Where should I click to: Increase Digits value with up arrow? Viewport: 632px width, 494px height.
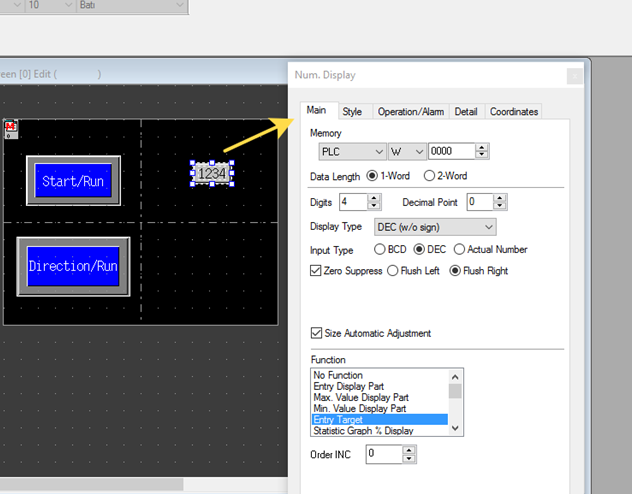[x=361, y=197]
